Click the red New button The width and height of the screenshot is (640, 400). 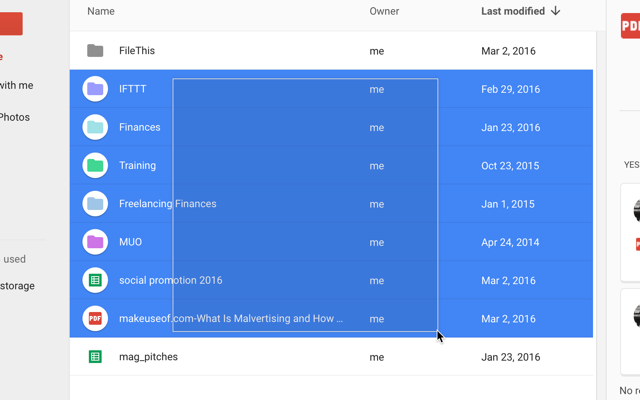(11, 24)
